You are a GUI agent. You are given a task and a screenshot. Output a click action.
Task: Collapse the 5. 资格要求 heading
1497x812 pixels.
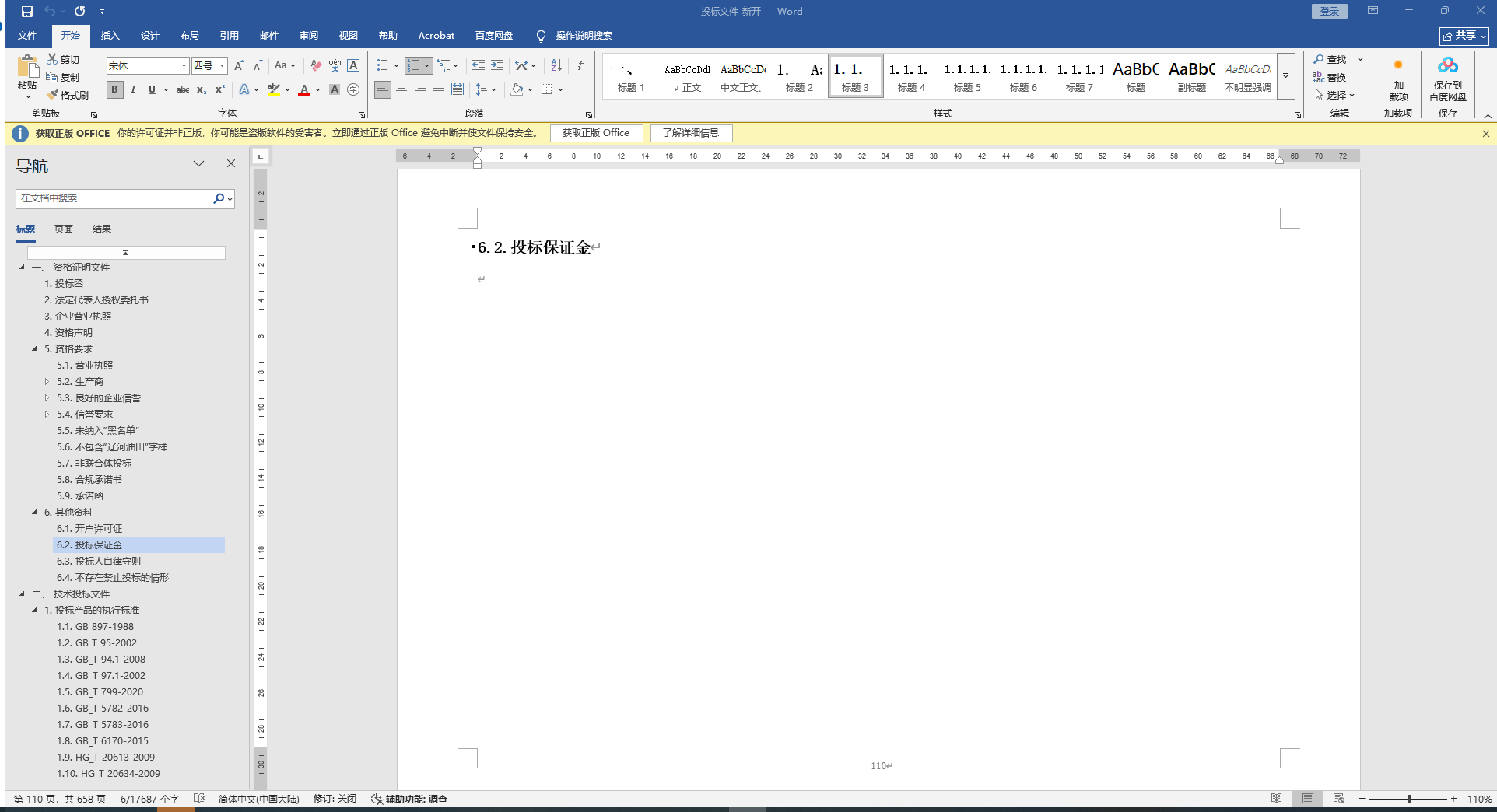(34, 349)
